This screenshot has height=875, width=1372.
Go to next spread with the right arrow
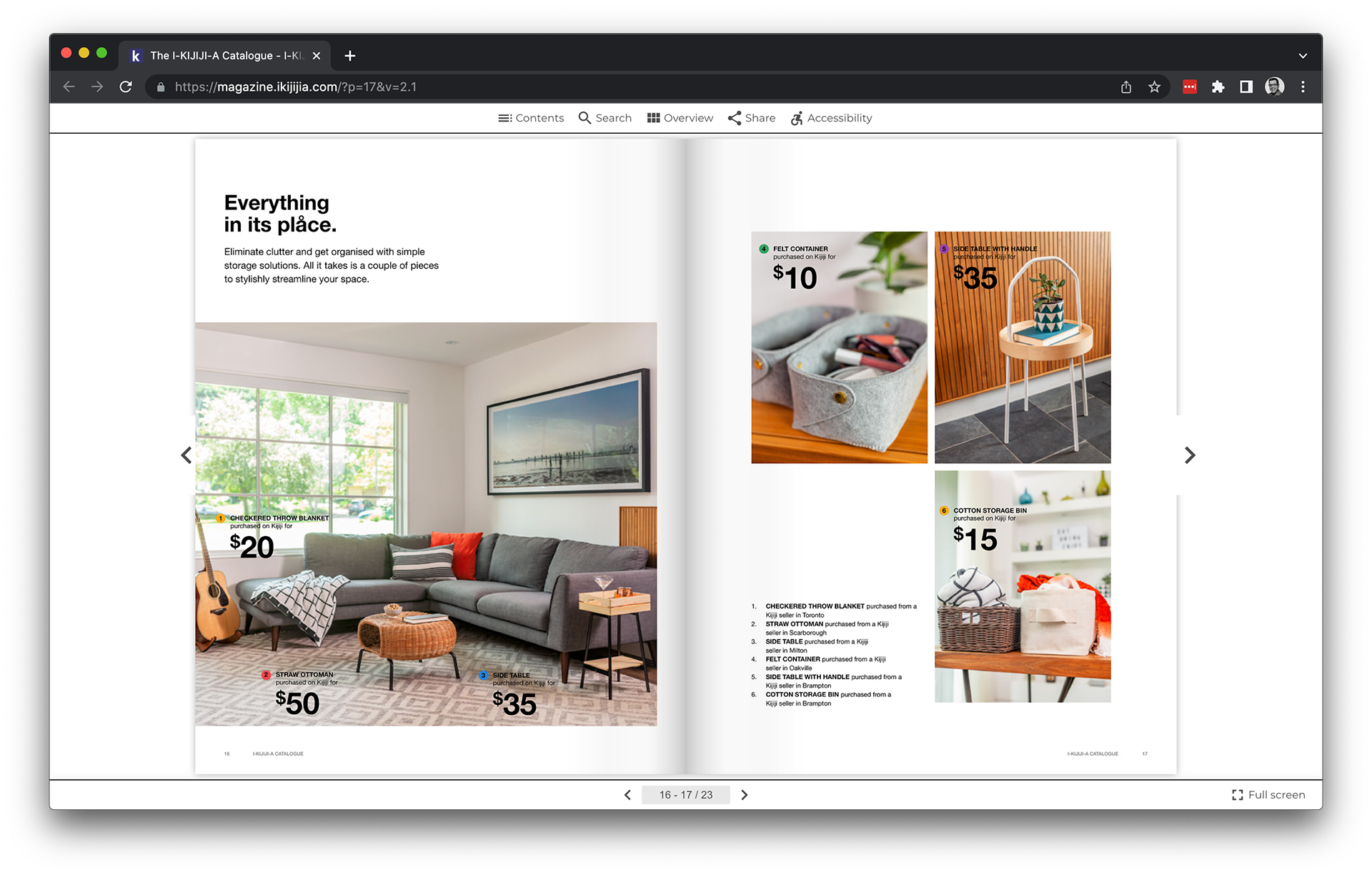pyautogui.click(x=1190, y=455)
